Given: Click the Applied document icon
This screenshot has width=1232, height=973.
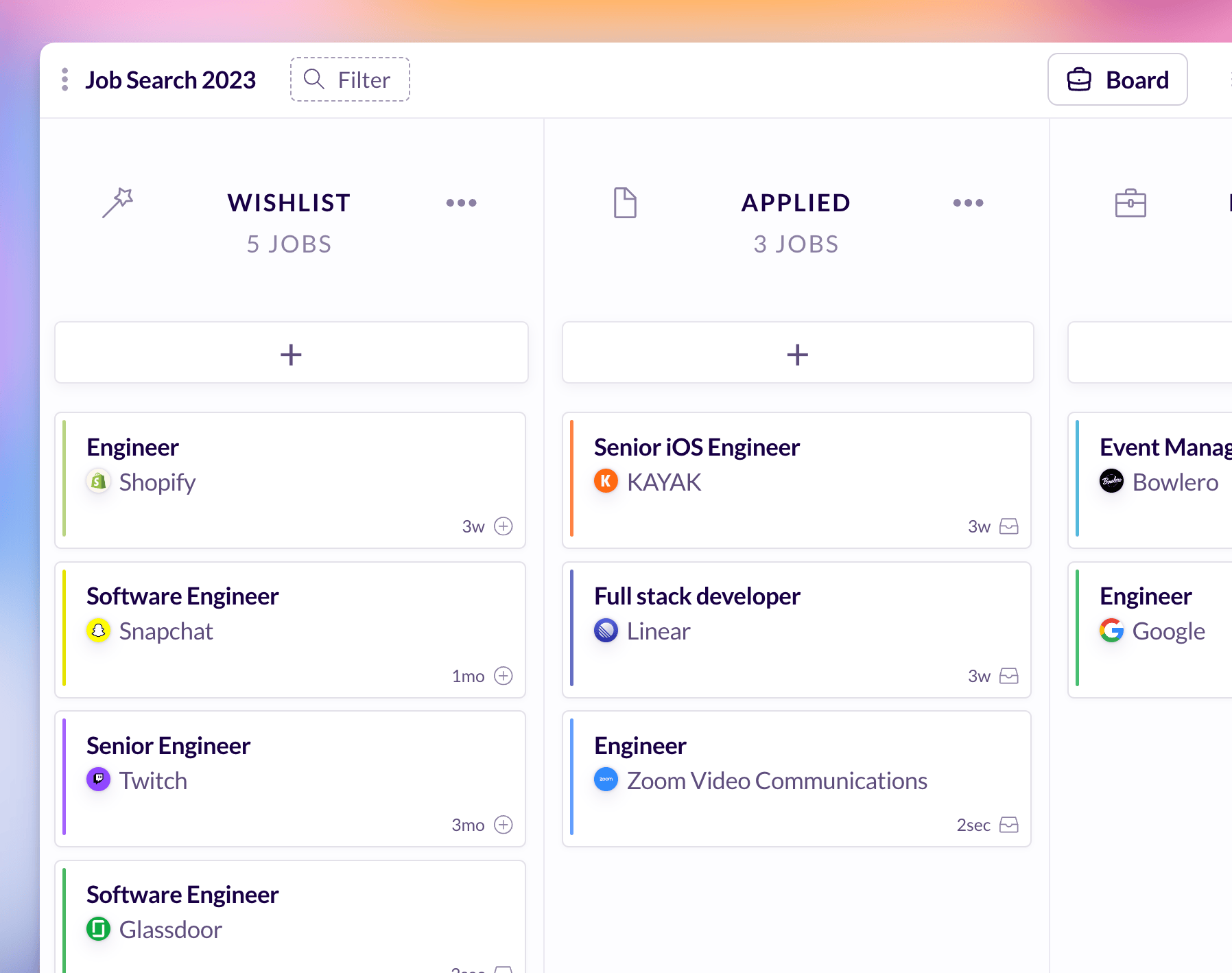Looking at the screenshot, I should tap(625, 203).
